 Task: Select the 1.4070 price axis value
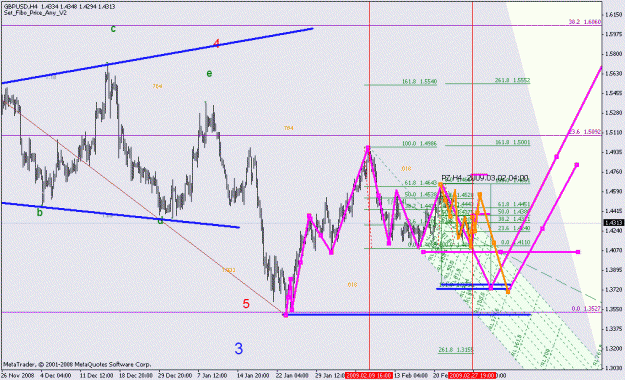click(613, 250)
